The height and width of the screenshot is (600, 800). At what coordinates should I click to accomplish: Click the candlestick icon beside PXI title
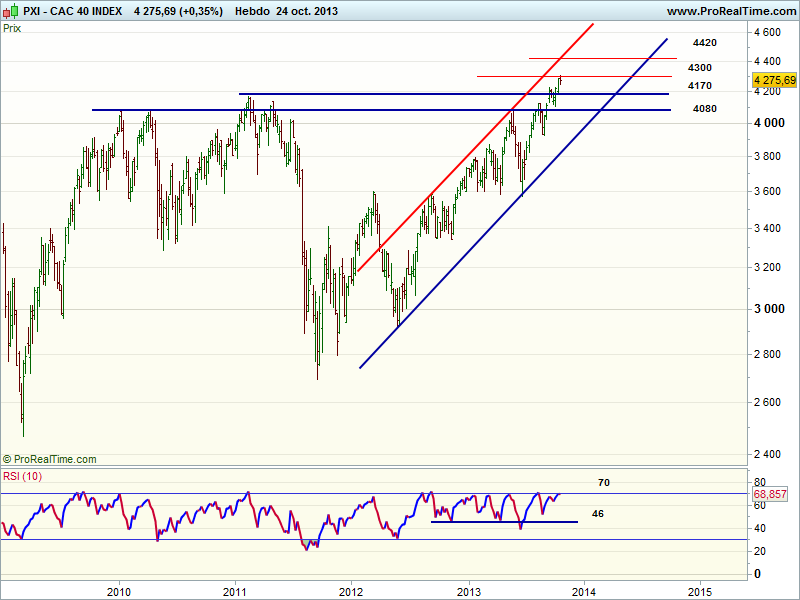[x=9, y=11]
